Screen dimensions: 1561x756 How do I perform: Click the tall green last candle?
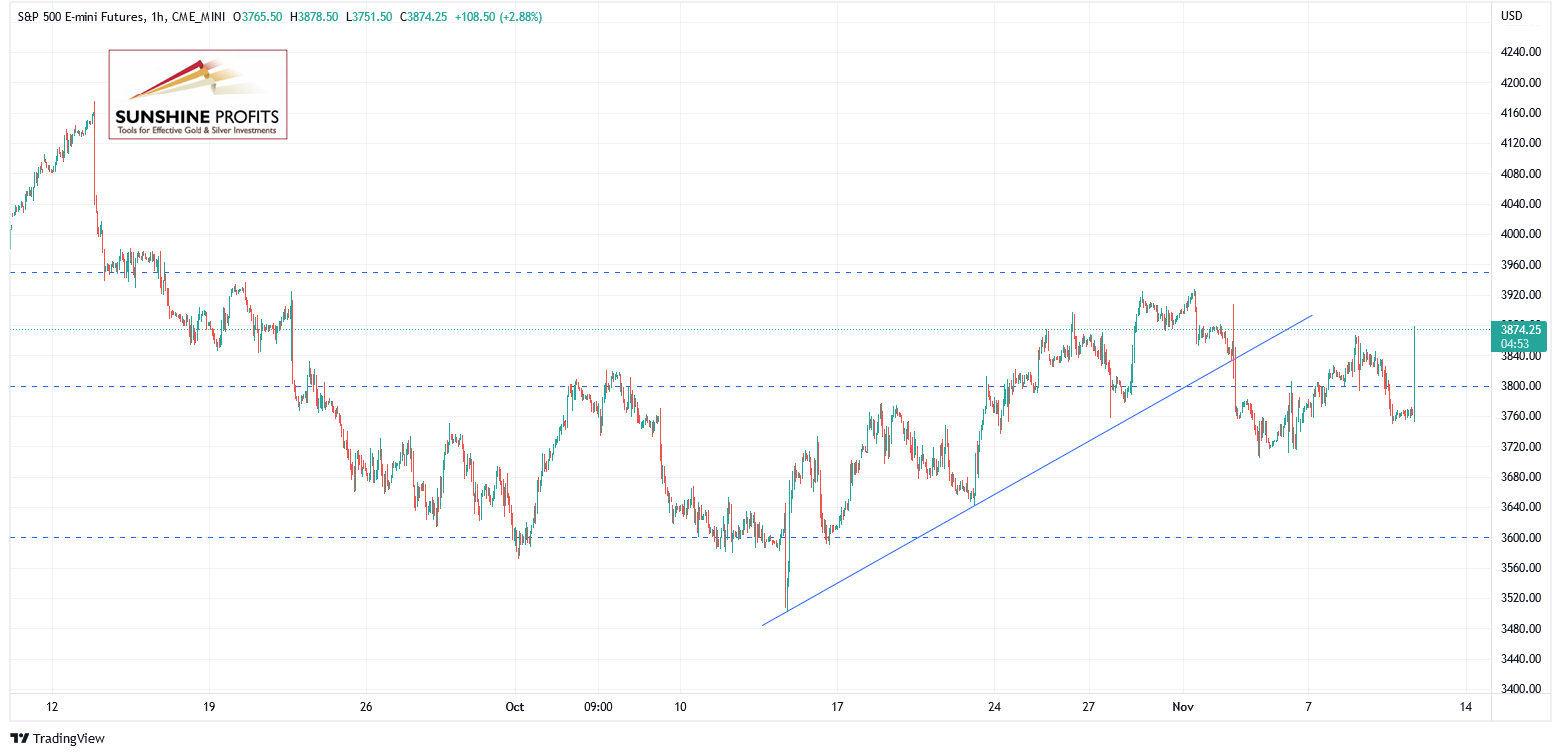[1415, 372]
